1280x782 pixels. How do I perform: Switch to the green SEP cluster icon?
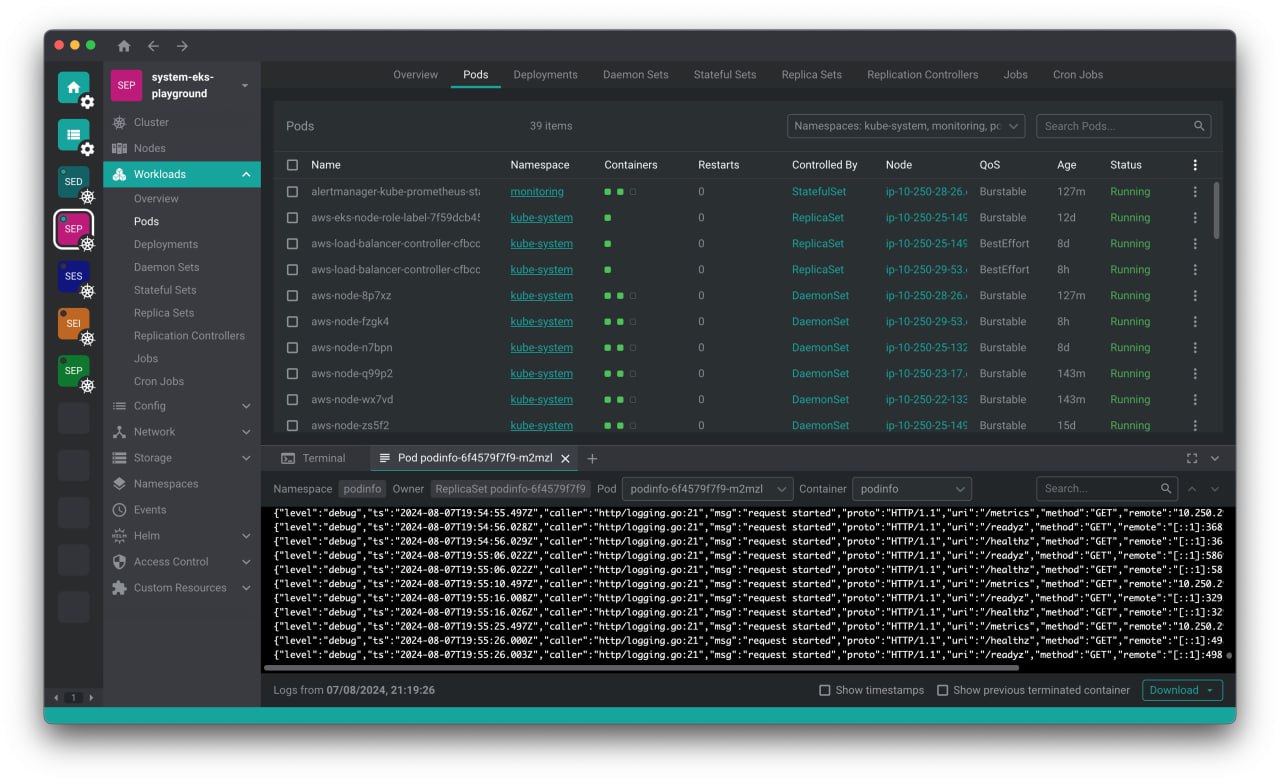73,370
